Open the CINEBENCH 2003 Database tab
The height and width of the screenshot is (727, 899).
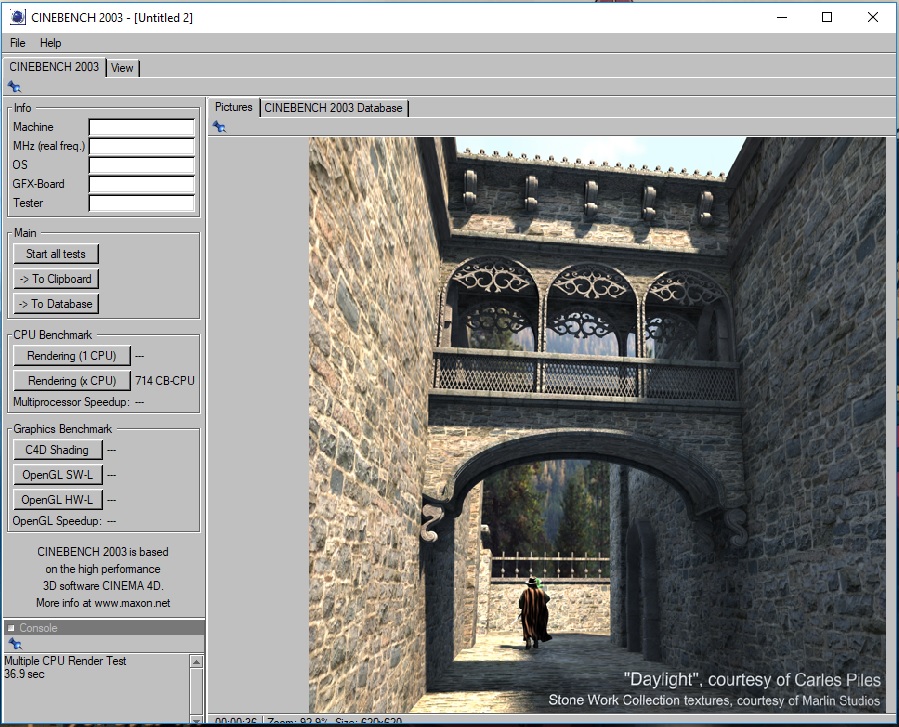(x=334, y=108)
